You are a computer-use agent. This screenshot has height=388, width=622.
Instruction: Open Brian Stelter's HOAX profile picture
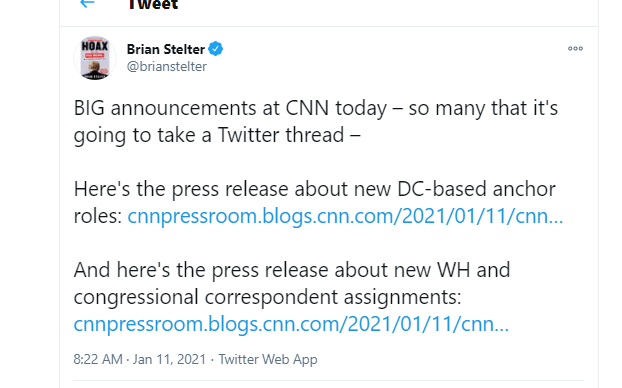(95, 58)
